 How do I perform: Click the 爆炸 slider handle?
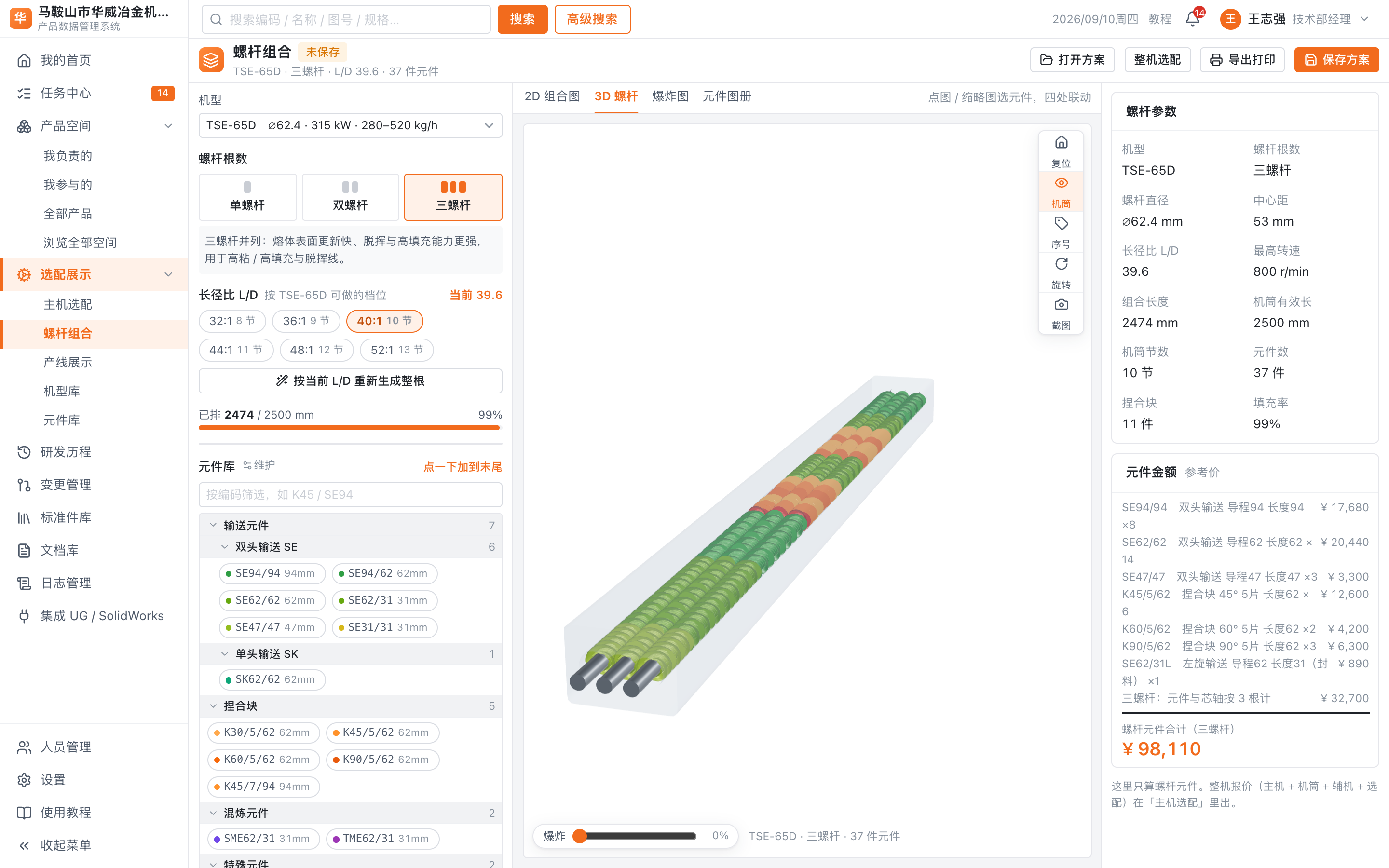click(580, 836)
